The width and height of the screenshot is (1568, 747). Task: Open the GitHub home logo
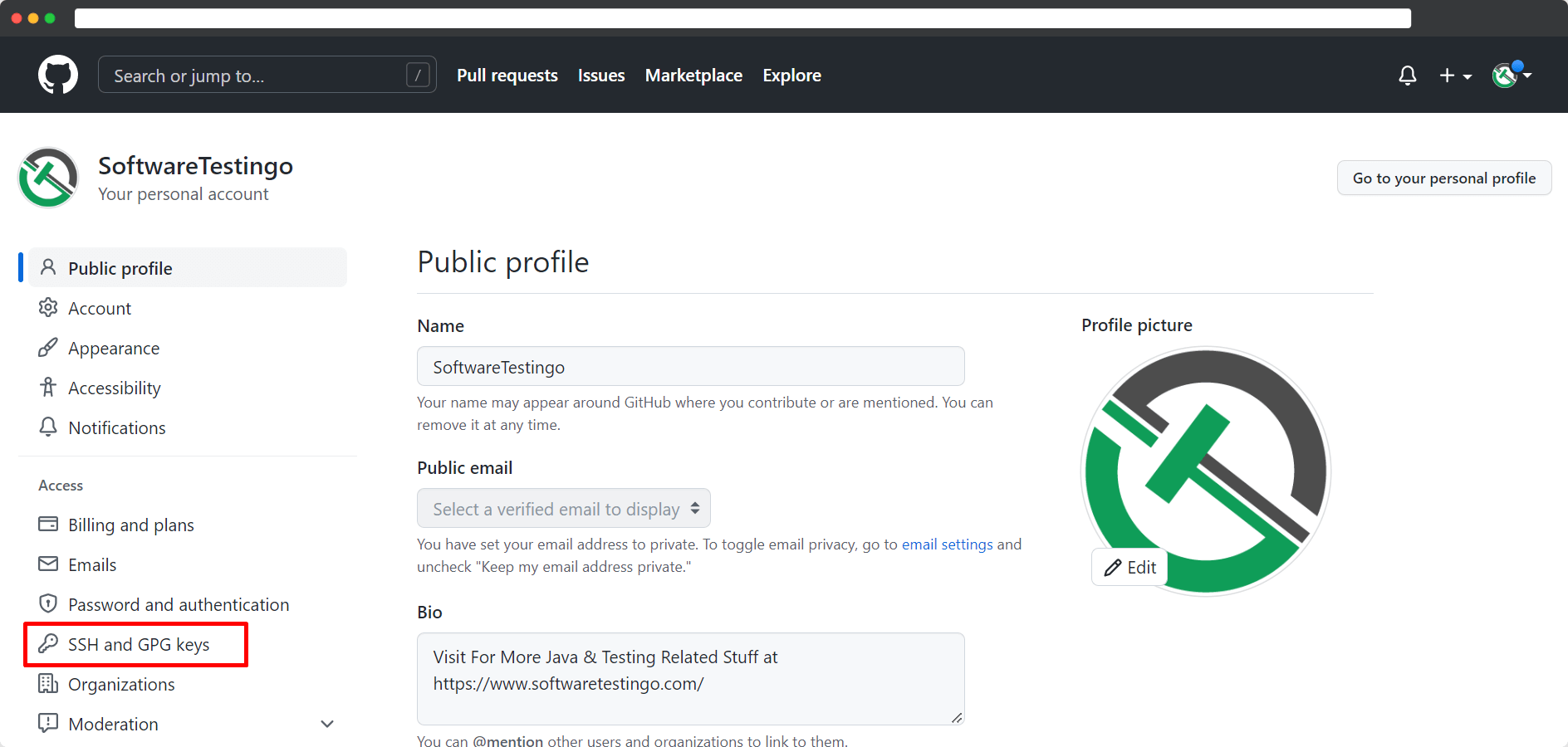[x=58, y=75]
